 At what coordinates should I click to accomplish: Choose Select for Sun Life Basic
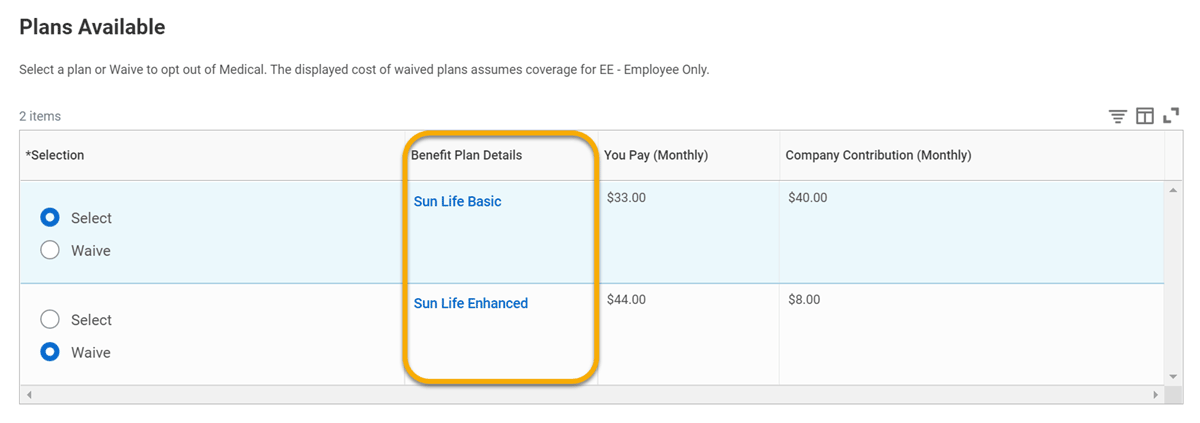49,218
